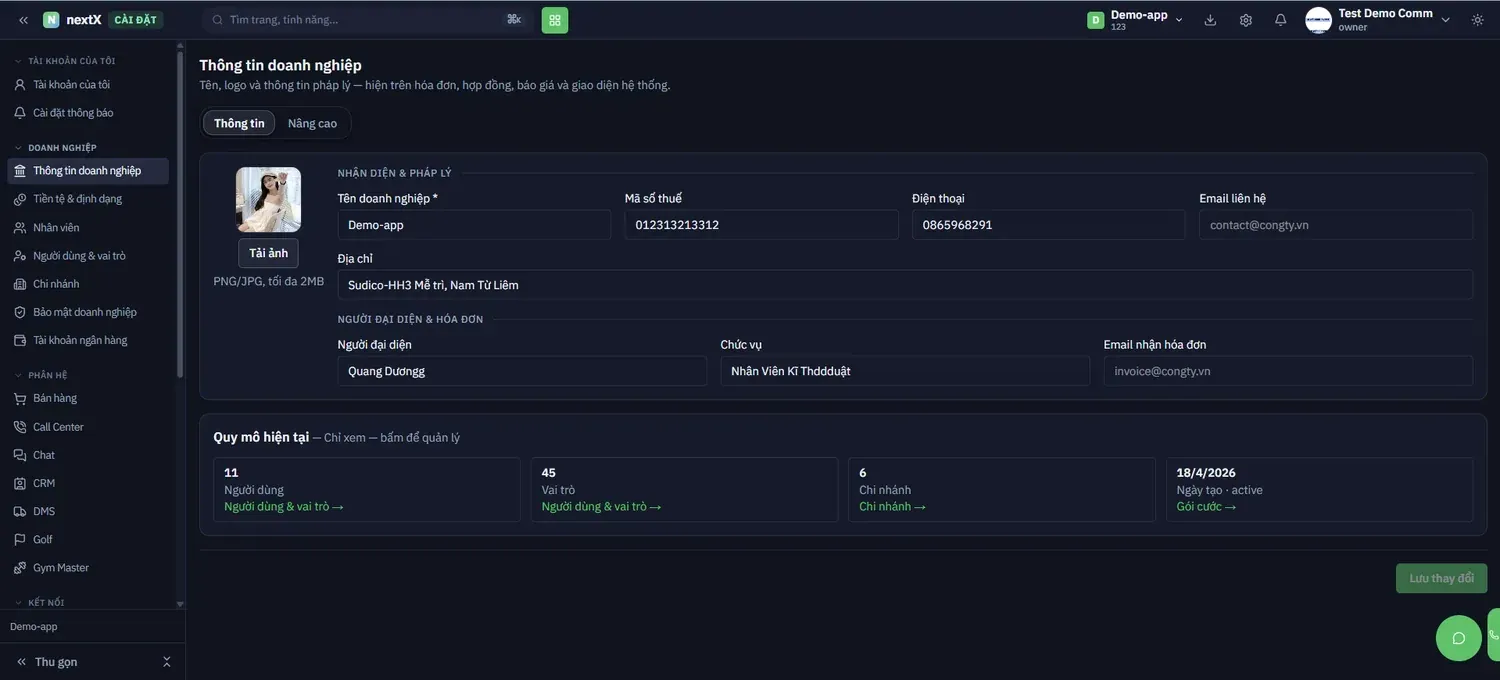Screen dimensions: 1500x680
Task: Open settings via the gear icon
Action: pyautogui.click(x=1245, y=20)
